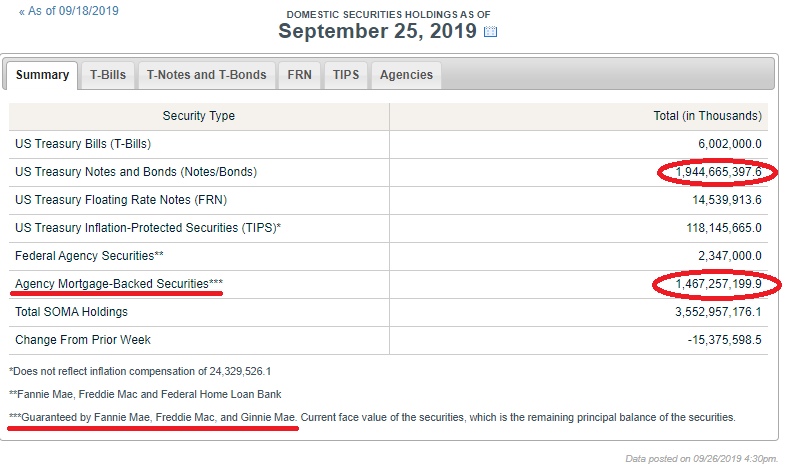This screenshot has height=471, width=785.
Task: Open the T-Notes and T-Bonds tab
Action: click(206, 75)
